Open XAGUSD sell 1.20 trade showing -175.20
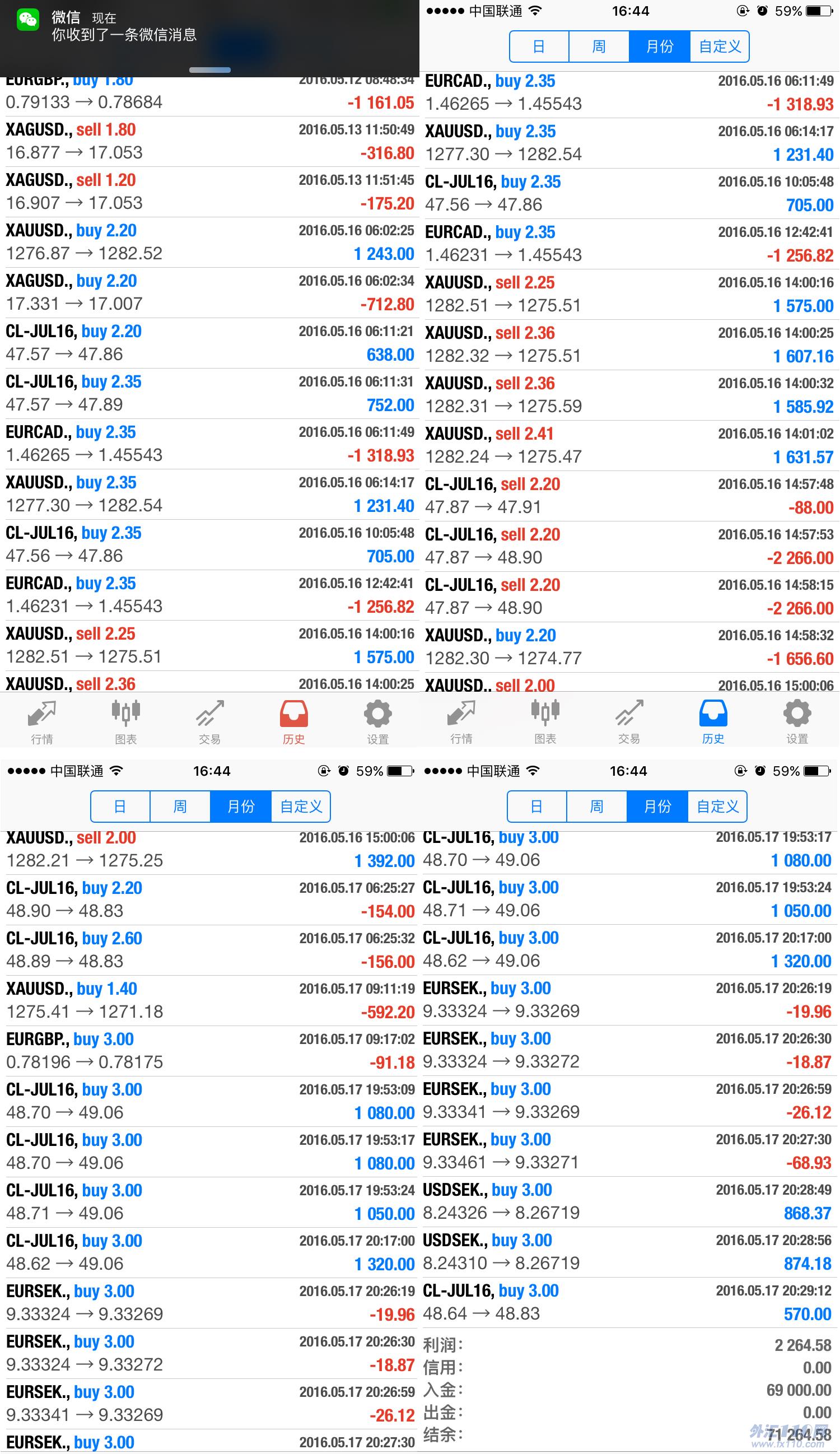Screen dimensions: 840x1454 pos(210,192)
